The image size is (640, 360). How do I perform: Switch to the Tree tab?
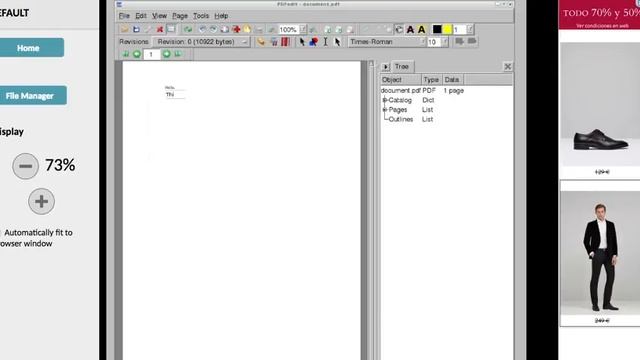(x=402, y=67)
